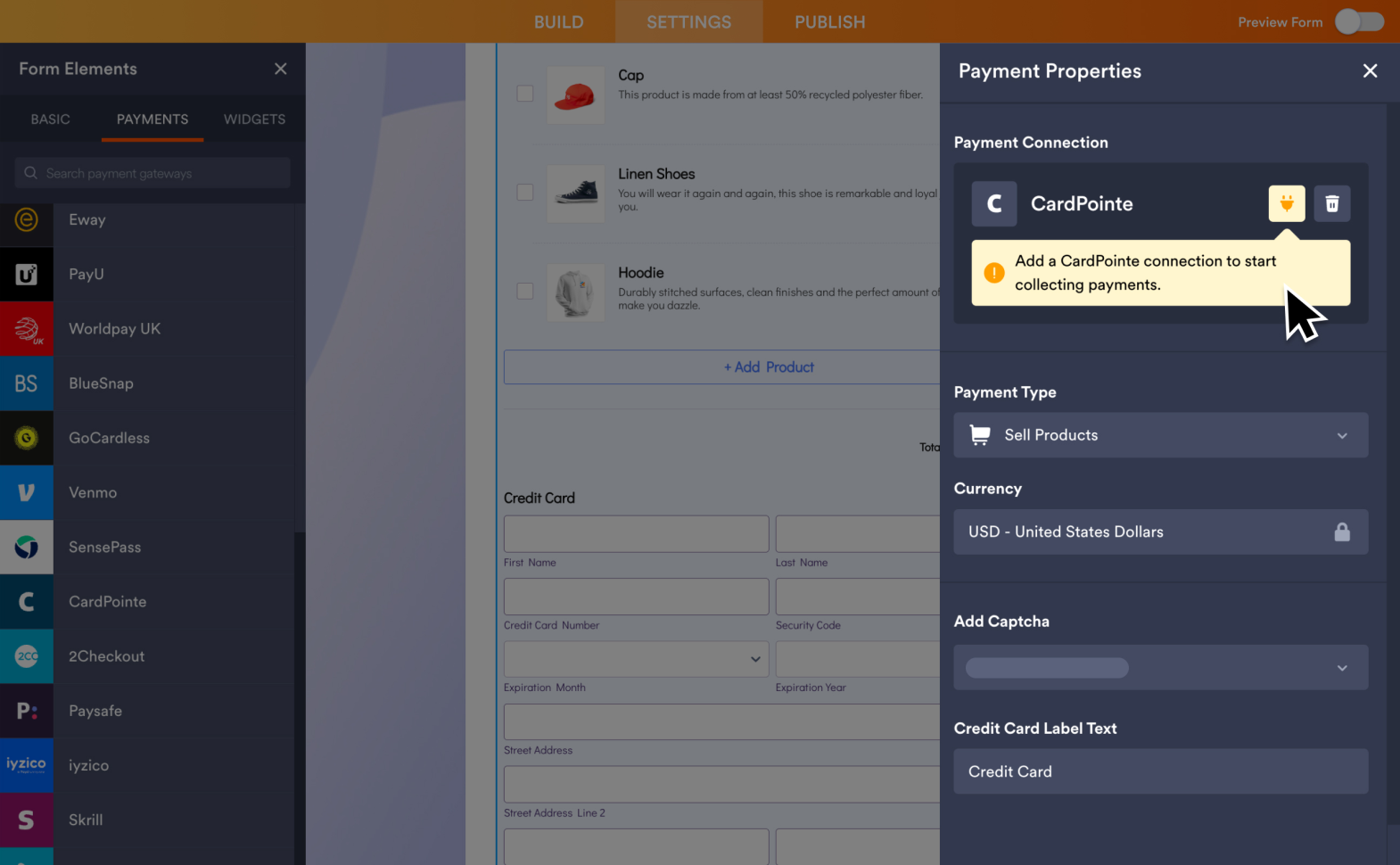Click the Venmo V icon
1400x865 pixels.
tap(27, 492)
